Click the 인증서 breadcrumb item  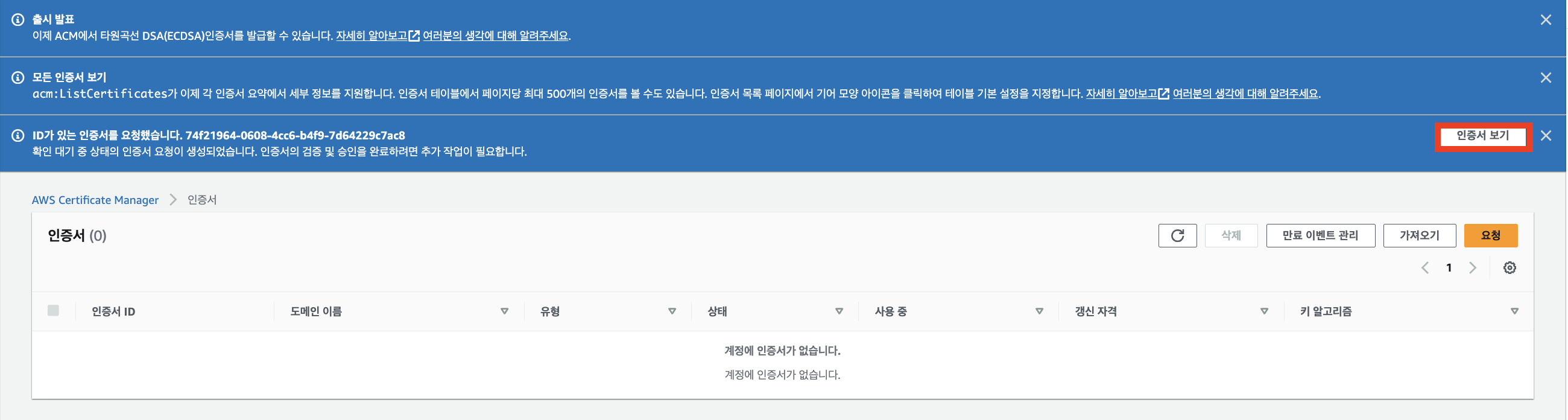[202, 200]
